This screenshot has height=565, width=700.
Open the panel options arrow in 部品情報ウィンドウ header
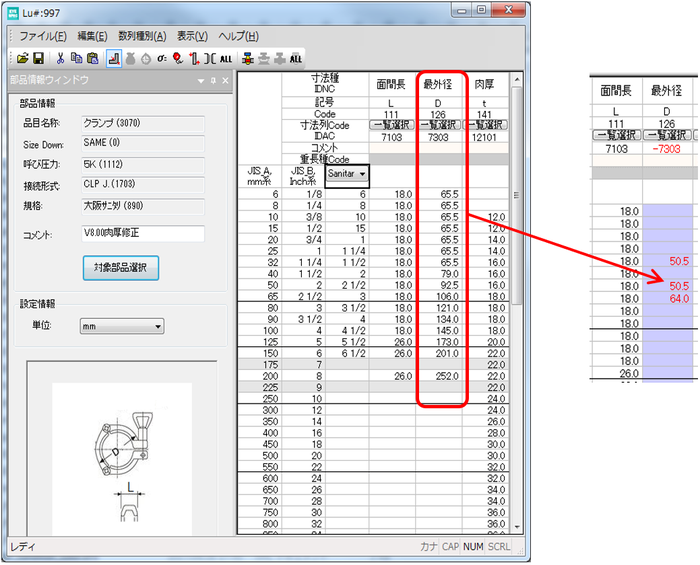point(200,80)
